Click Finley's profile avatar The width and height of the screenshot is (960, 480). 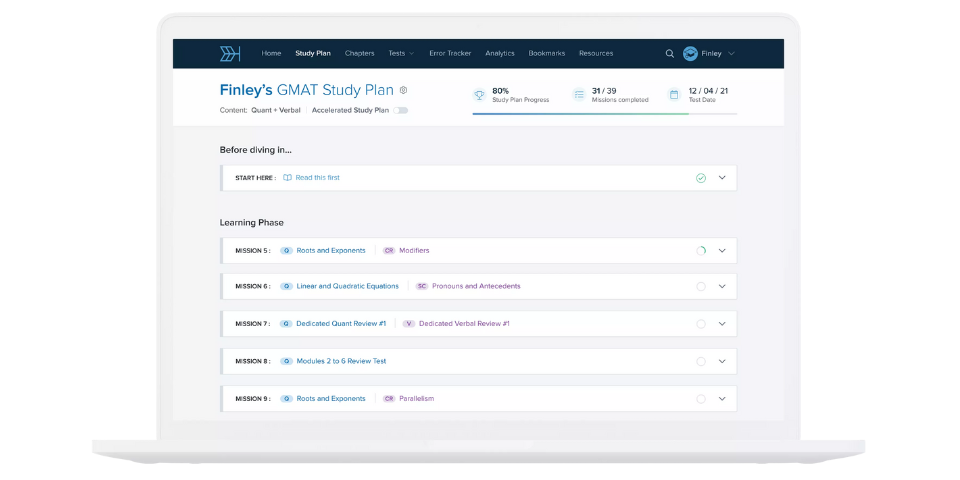click(690, 54)
